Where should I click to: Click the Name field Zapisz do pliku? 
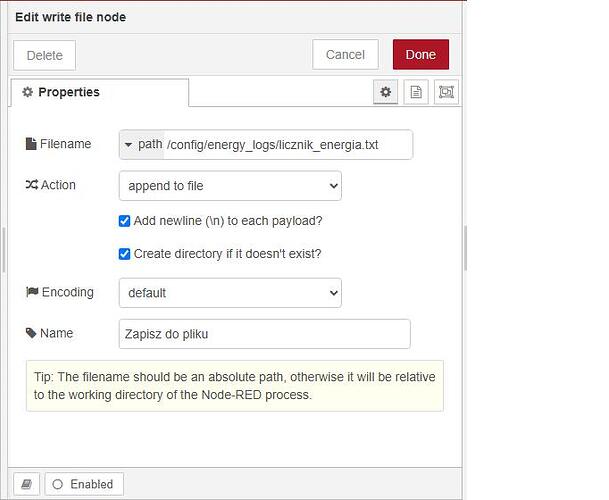coord(264,334)
